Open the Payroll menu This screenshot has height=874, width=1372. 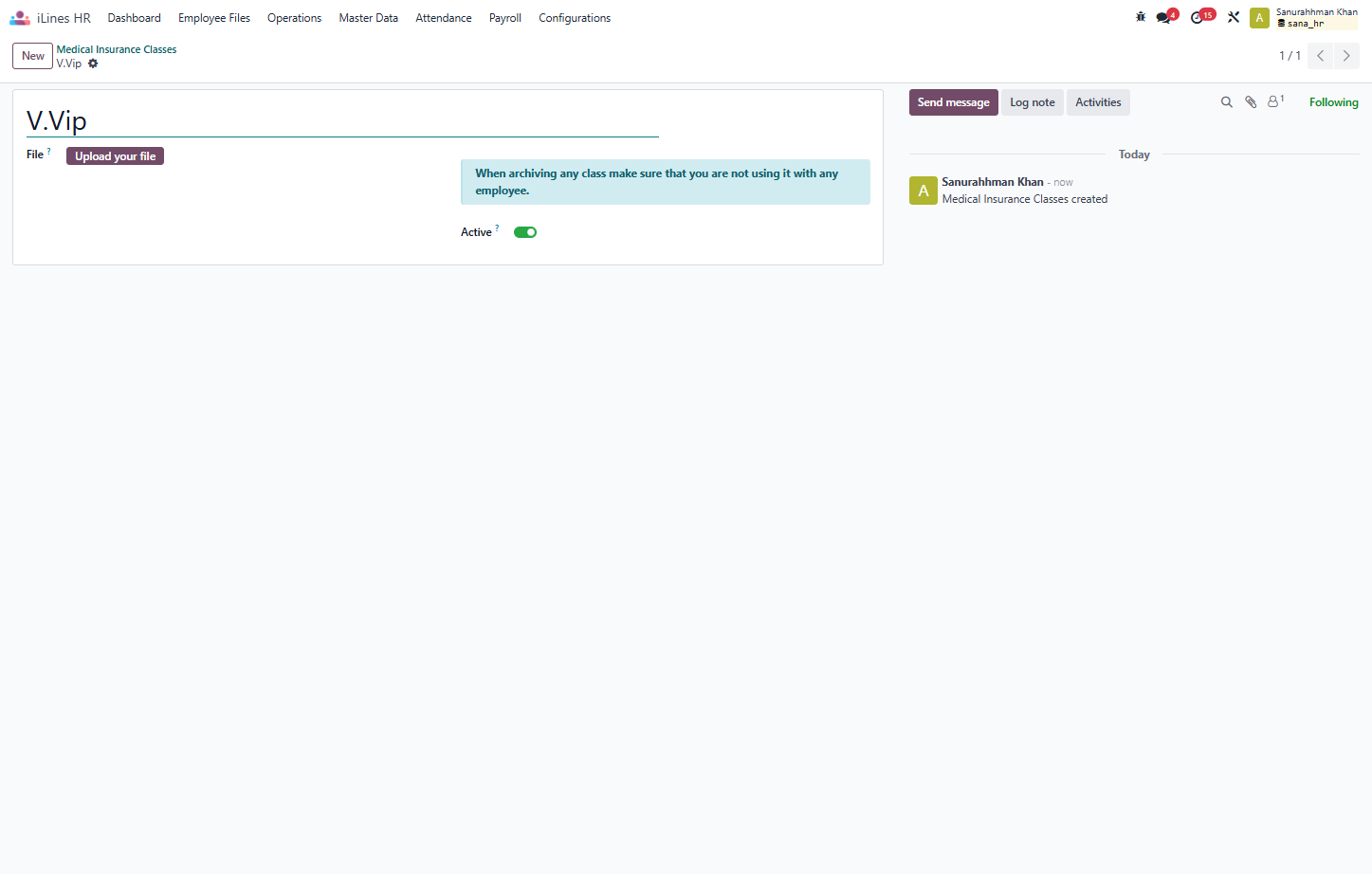click(505, 18)
